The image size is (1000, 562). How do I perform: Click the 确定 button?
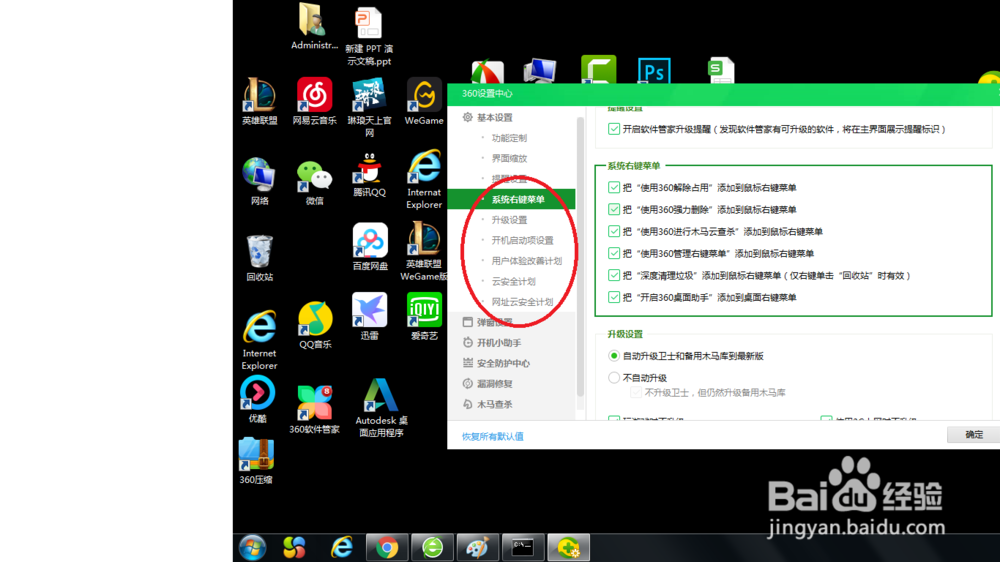coord(973,434)
